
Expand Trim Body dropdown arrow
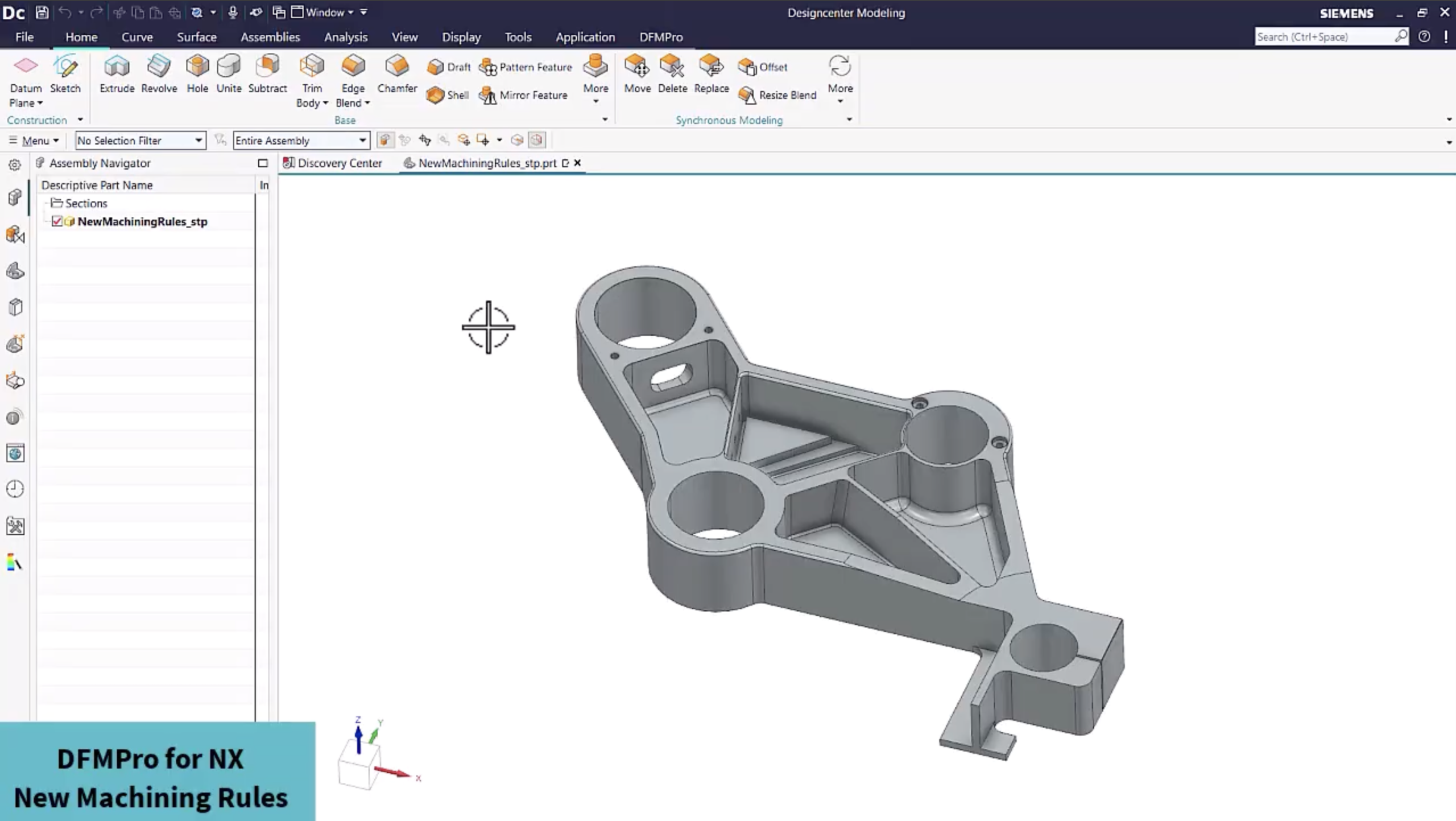(325, 103)
